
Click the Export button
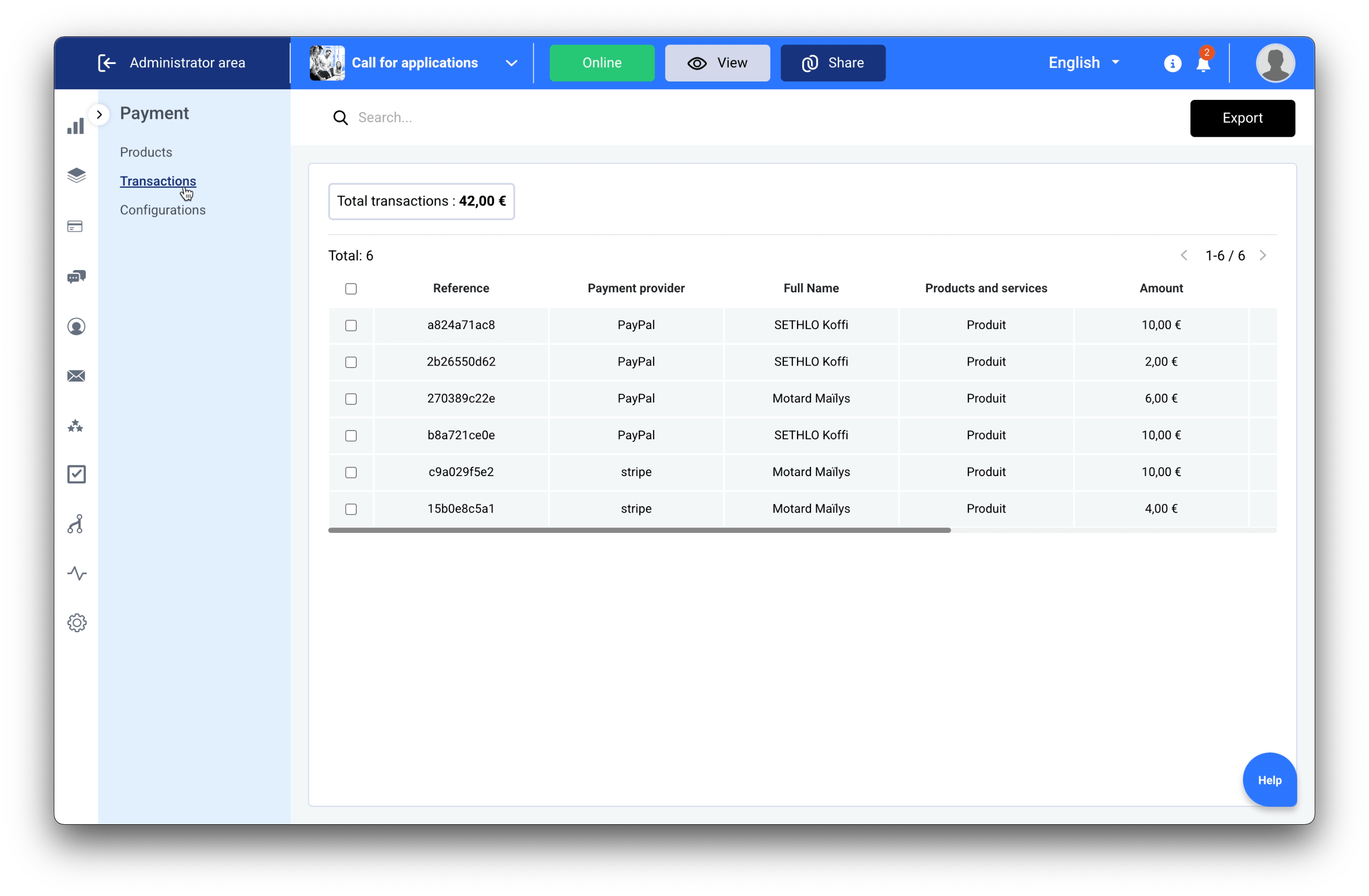(1242, 118)
